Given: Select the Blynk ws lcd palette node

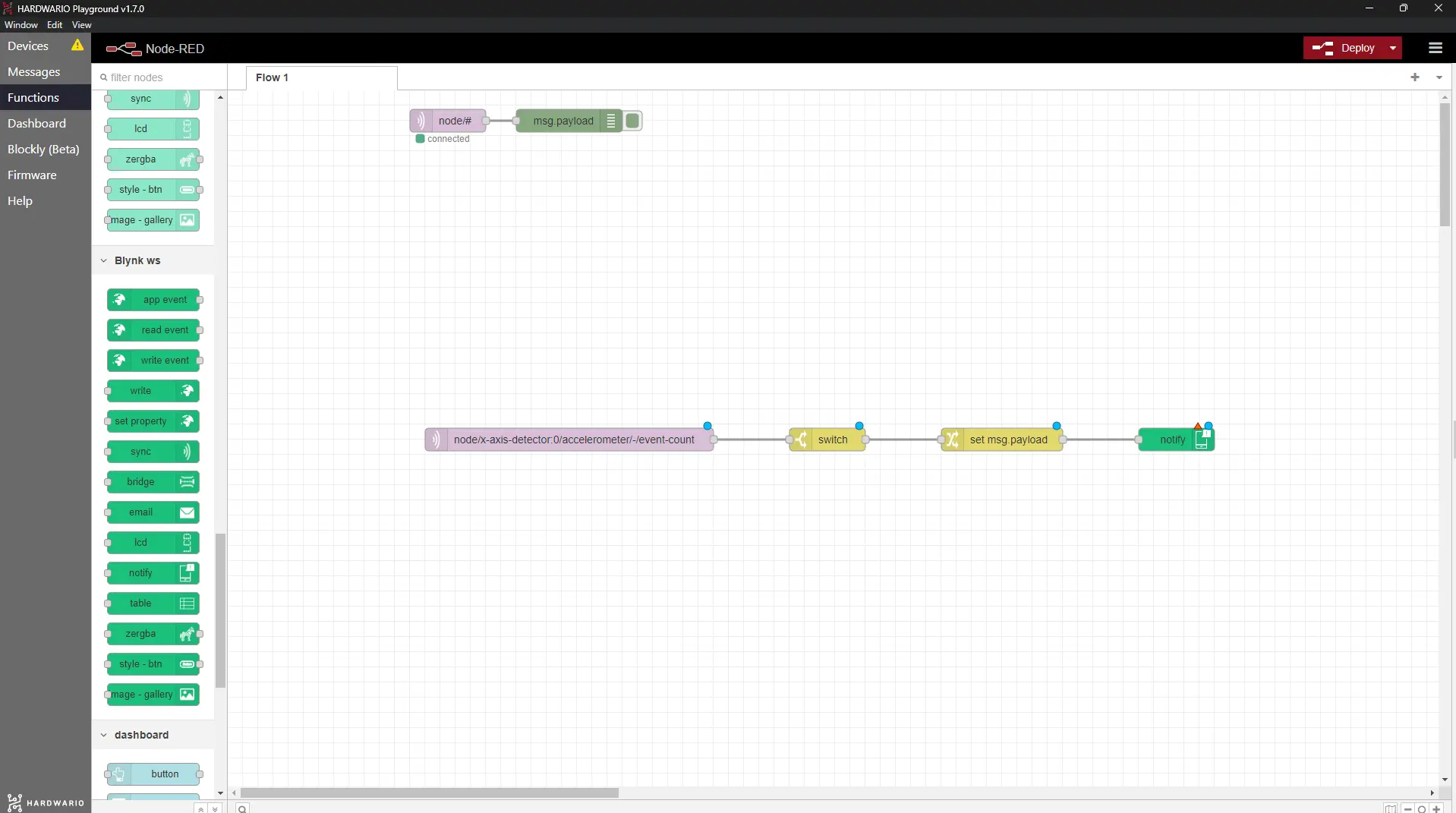Looking at the screenshot, I should pyautogui.click(x=153, y=543).
